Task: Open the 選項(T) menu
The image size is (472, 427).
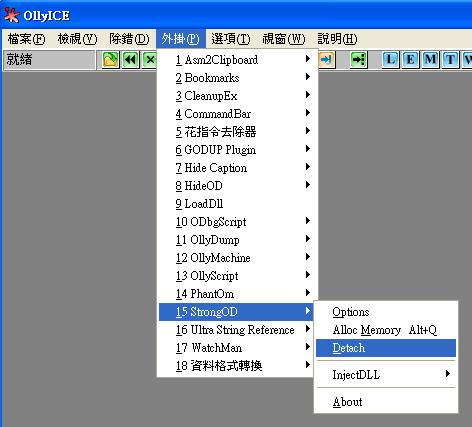Action: [231, 39]
